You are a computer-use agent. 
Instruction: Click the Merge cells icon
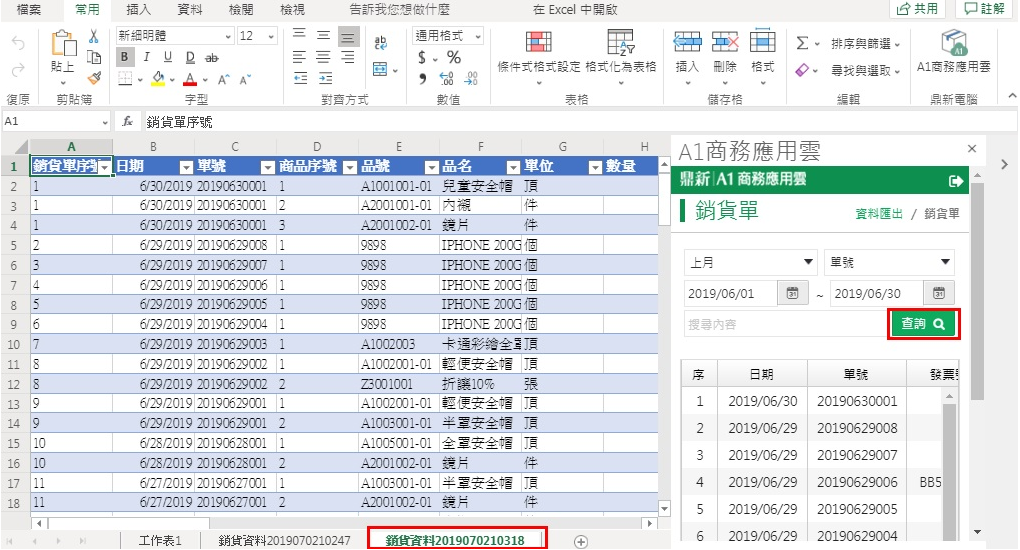pos(381,69)
